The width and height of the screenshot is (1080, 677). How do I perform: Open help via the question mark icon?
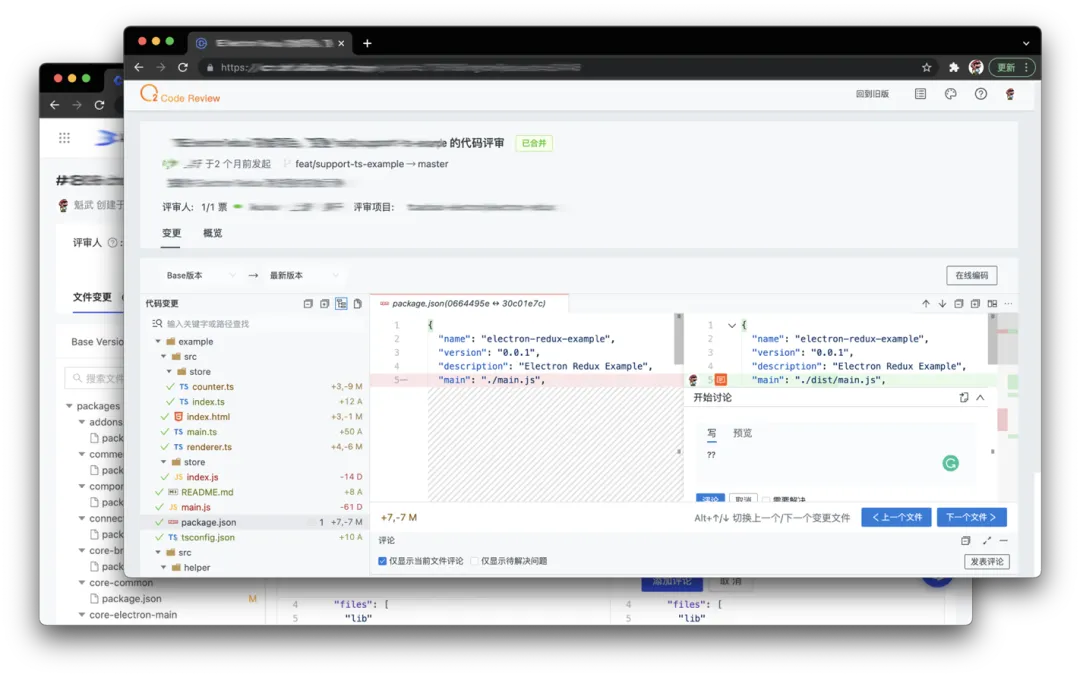(x=981, y=93)
